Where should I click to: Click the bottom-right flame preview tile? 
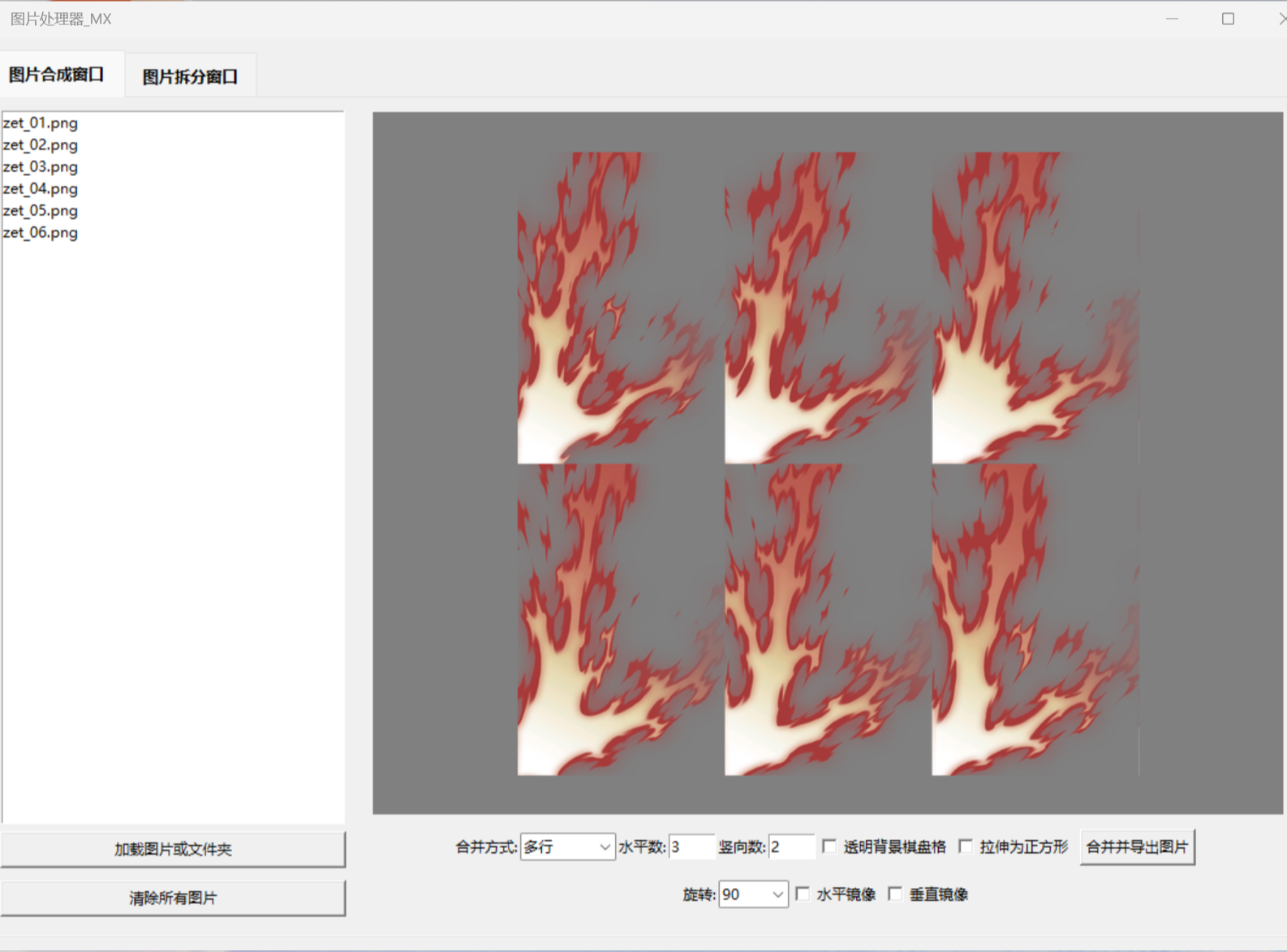(x=1035, y=619)
